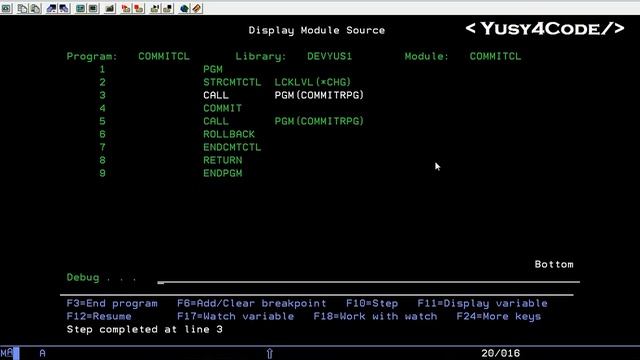Click source line 1 PGM
640x360 pixels.
click(213, 69)
